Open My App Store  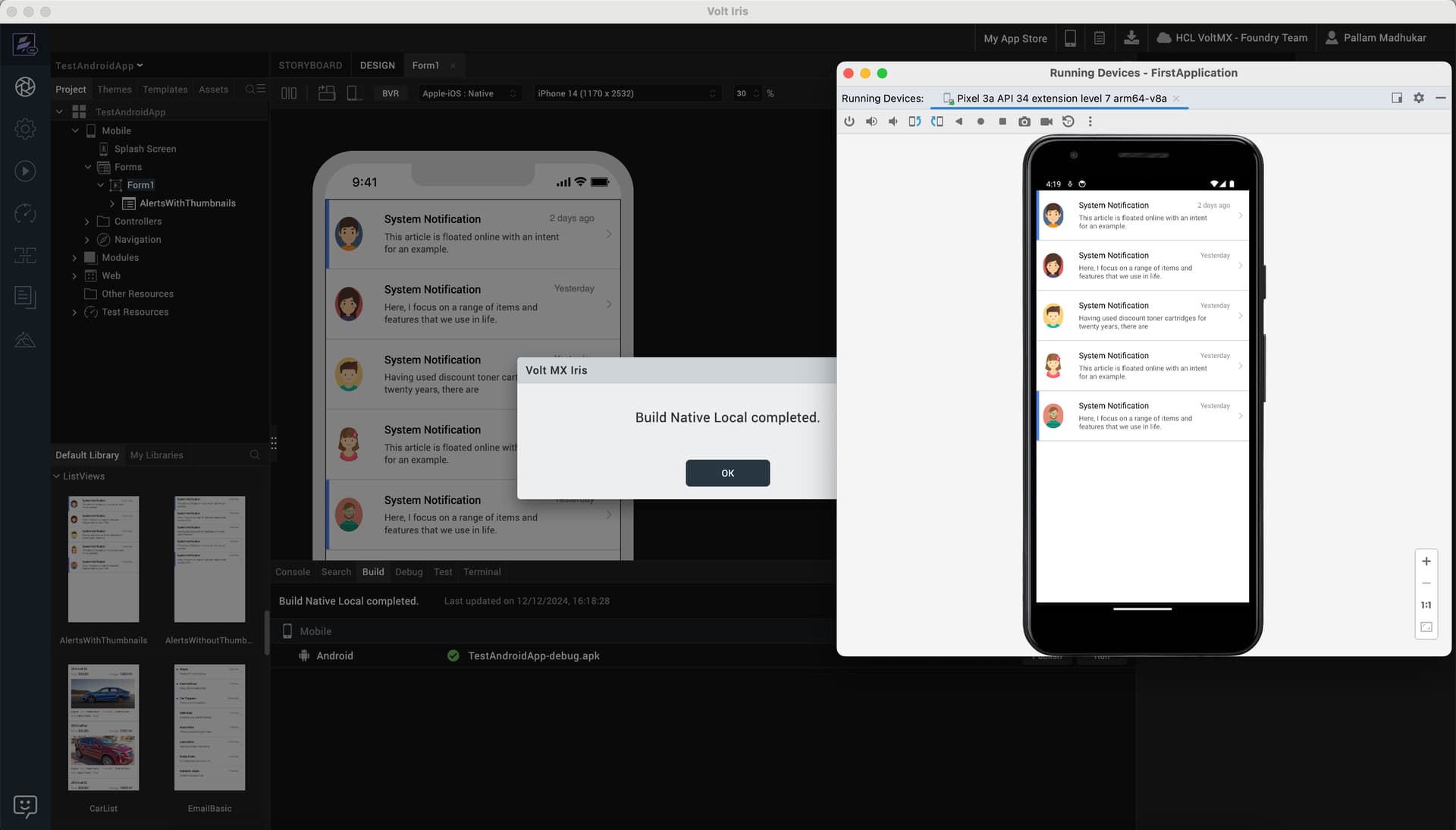(x=1015, y=38)
